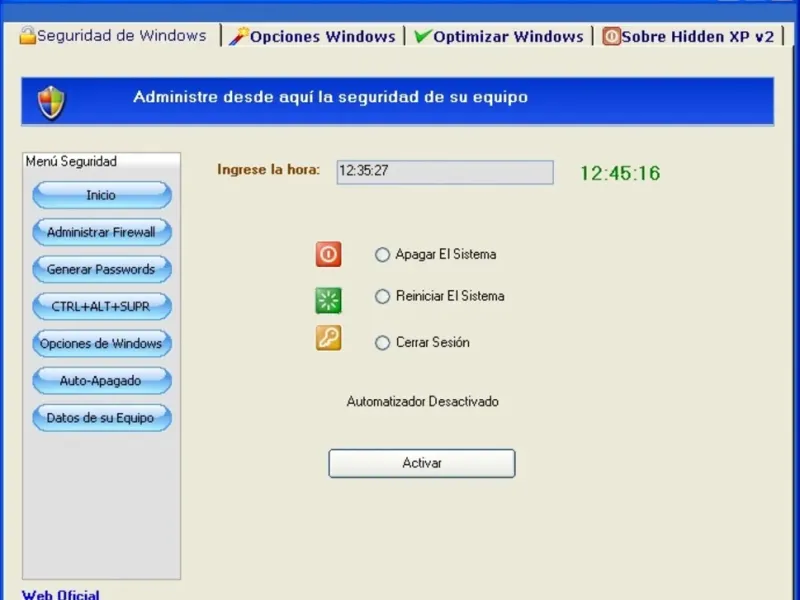Viewport: 800px width, 600px height.
Task: Click the Windows security shield icon
Action: point(52,103)
